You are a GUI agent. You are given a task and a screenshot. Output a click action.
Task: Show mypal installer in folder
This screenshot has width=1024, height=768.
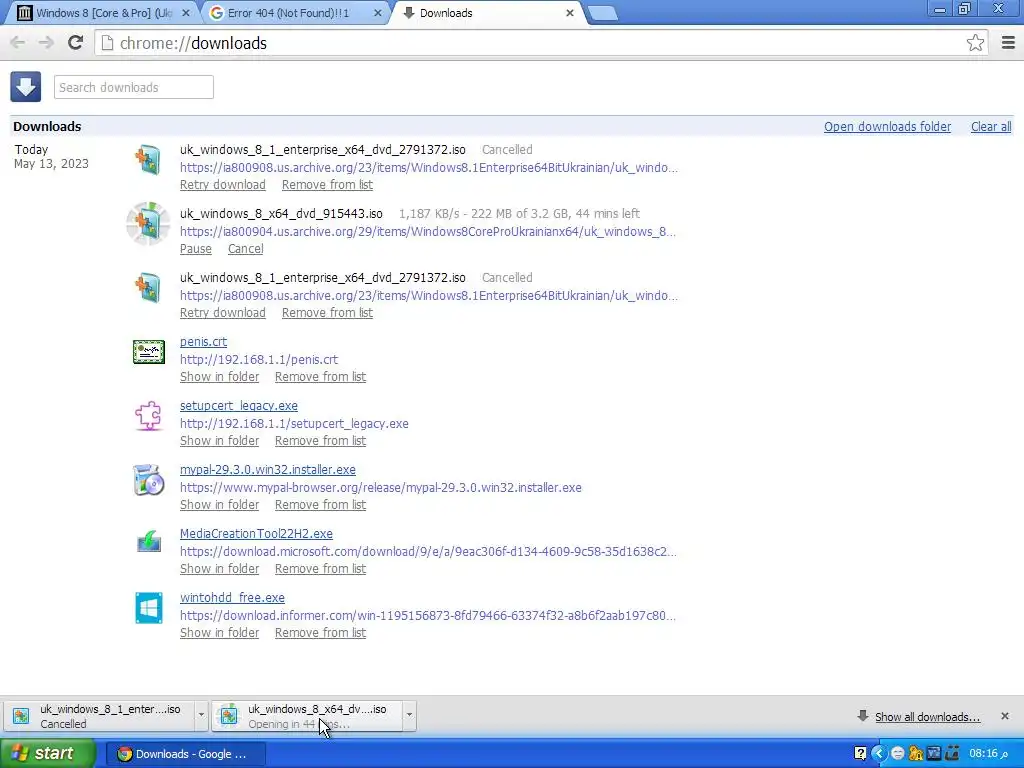(x=219, y=505)
